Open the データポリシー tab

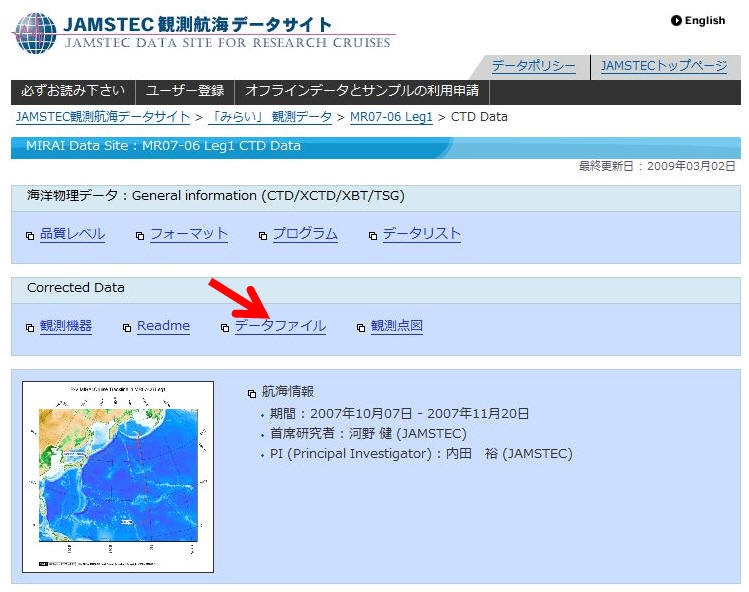(x=533, y=66)
